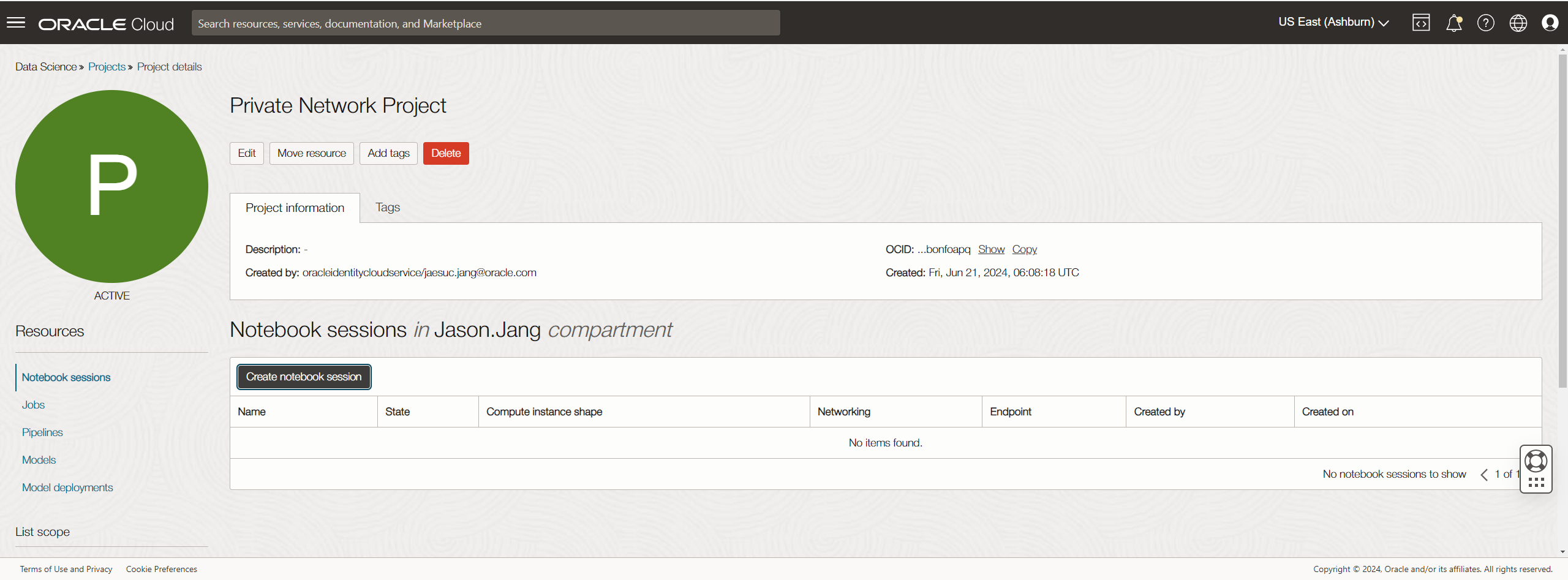Expand the US East (Ashburn) region selector
Viewport: 1568px width, 580px height.
(x=1333, y=22)
